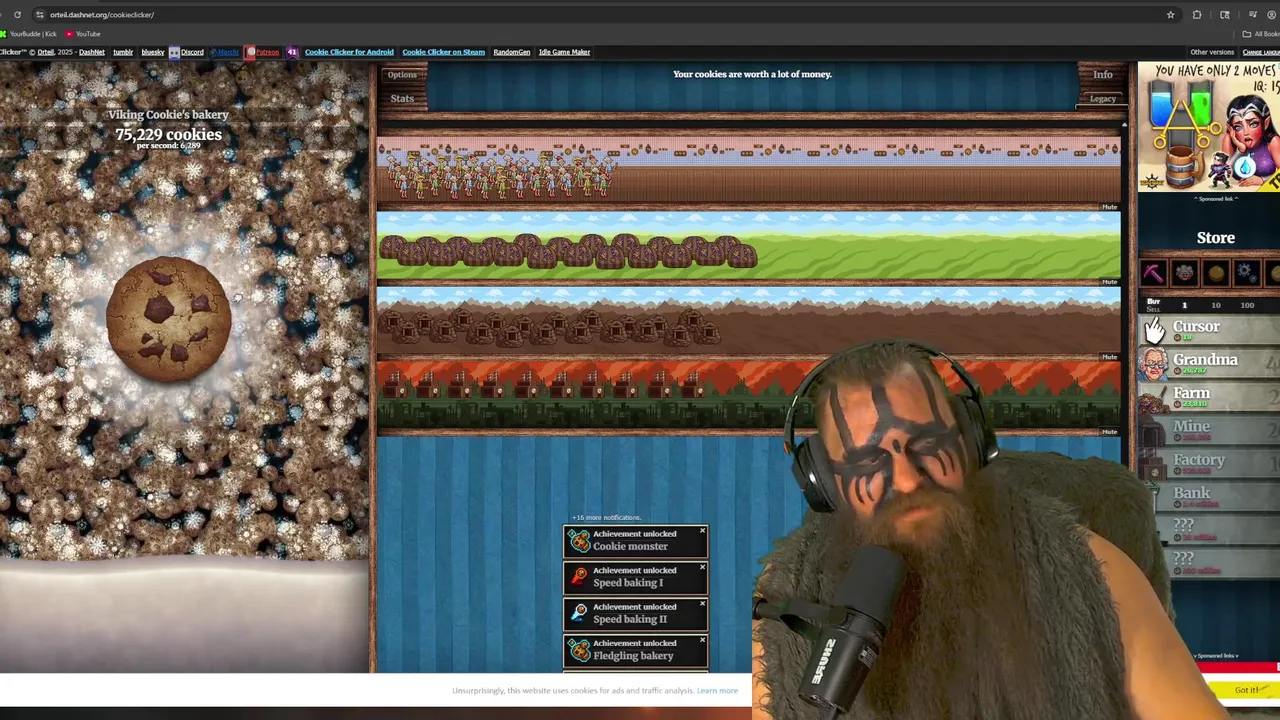This screenshot has width=1280, height=720.
Task: Mute the Farm building row
Action: 1109,282
